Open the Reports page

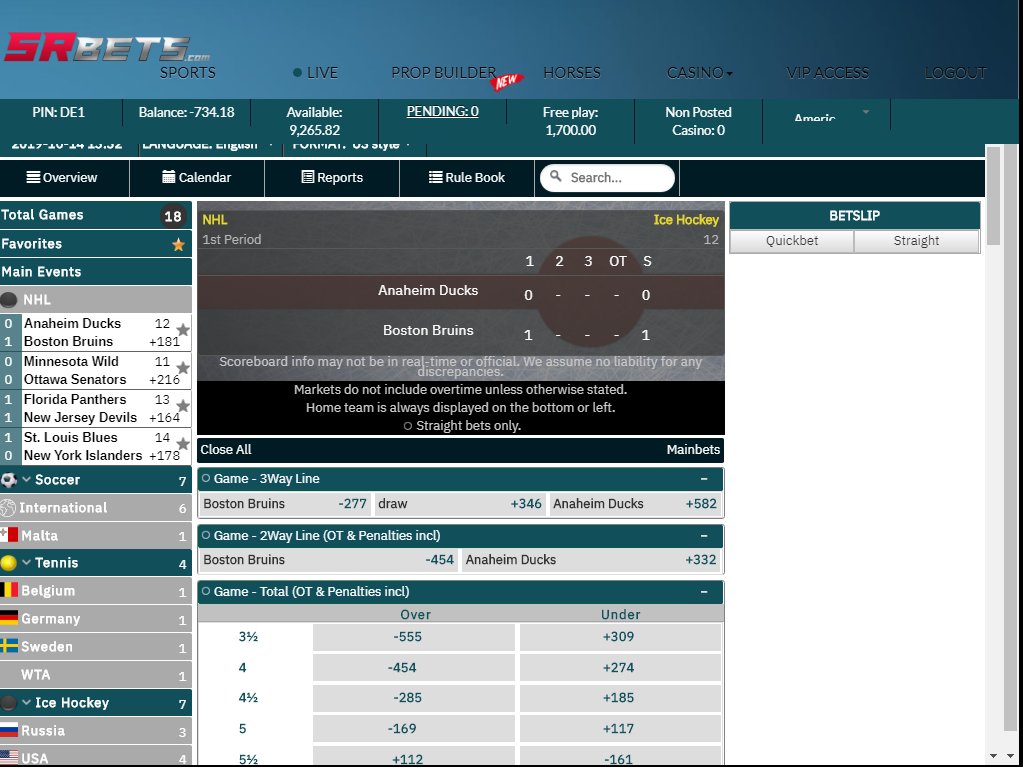(x=332, y=177)
